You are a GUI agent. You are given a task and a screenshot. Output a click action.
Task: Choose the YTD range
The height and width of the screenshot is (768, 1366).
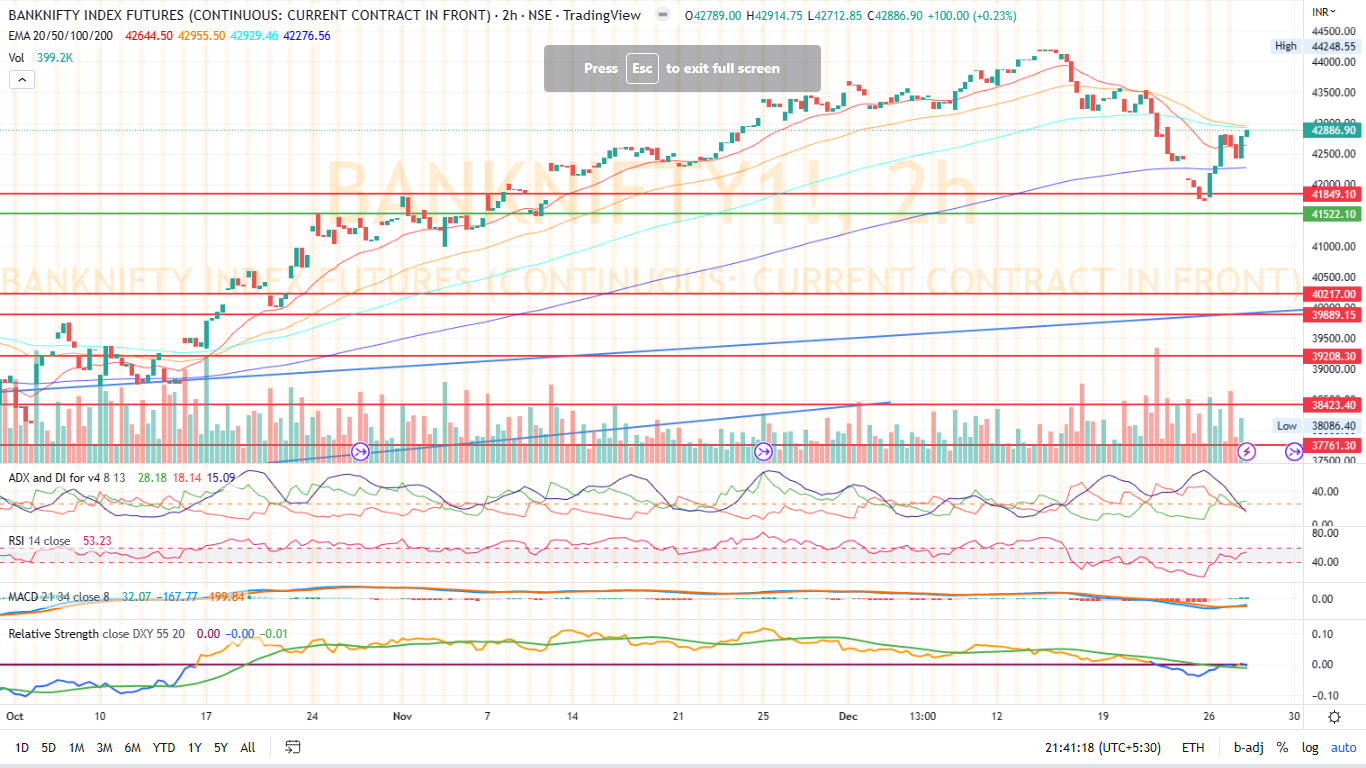click(165, 747)
